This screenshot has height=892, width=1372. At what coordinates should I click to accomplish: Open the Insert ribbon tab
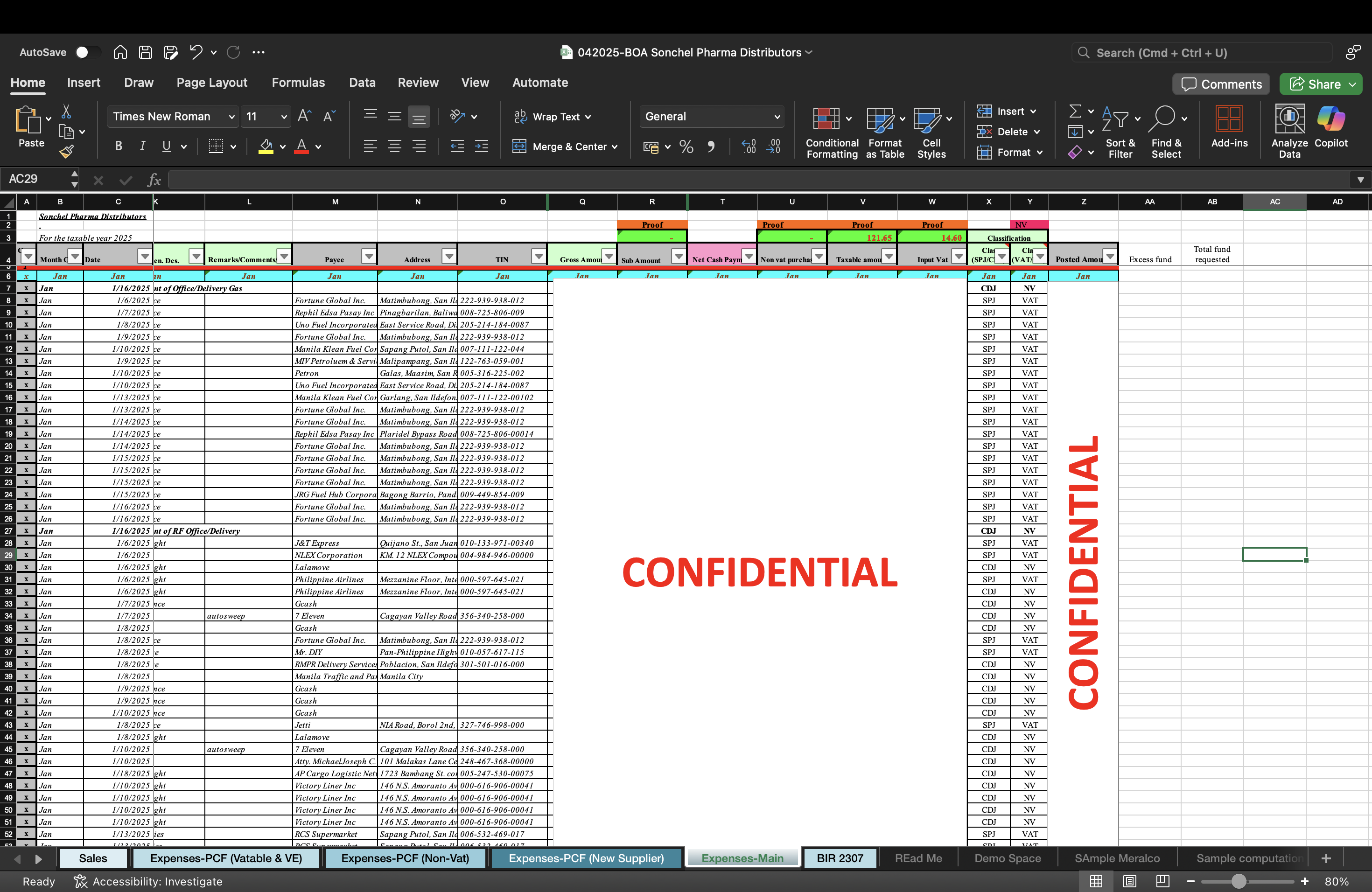click(84, 83)
